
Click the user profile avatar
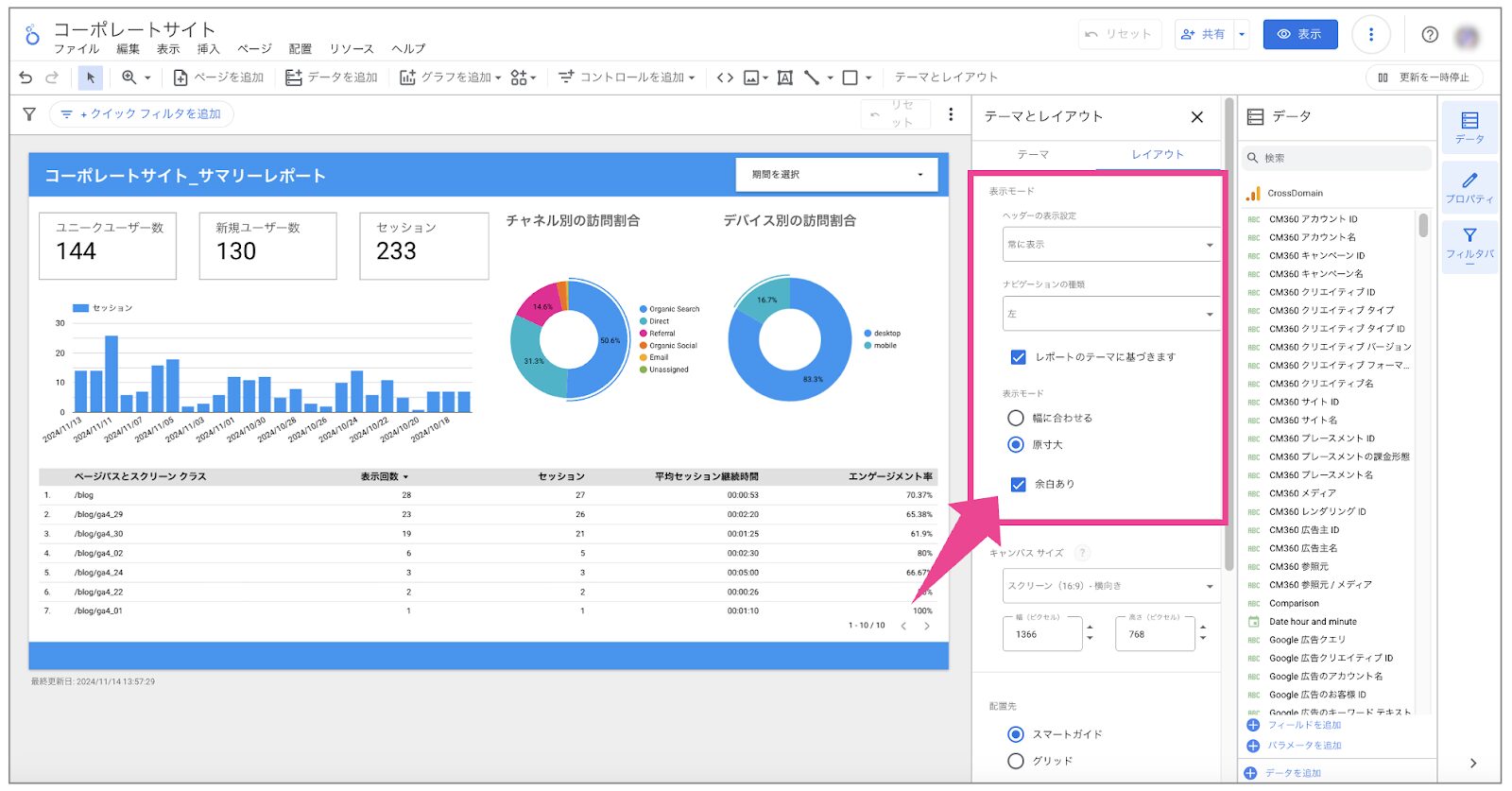[x=1467, y=36]
